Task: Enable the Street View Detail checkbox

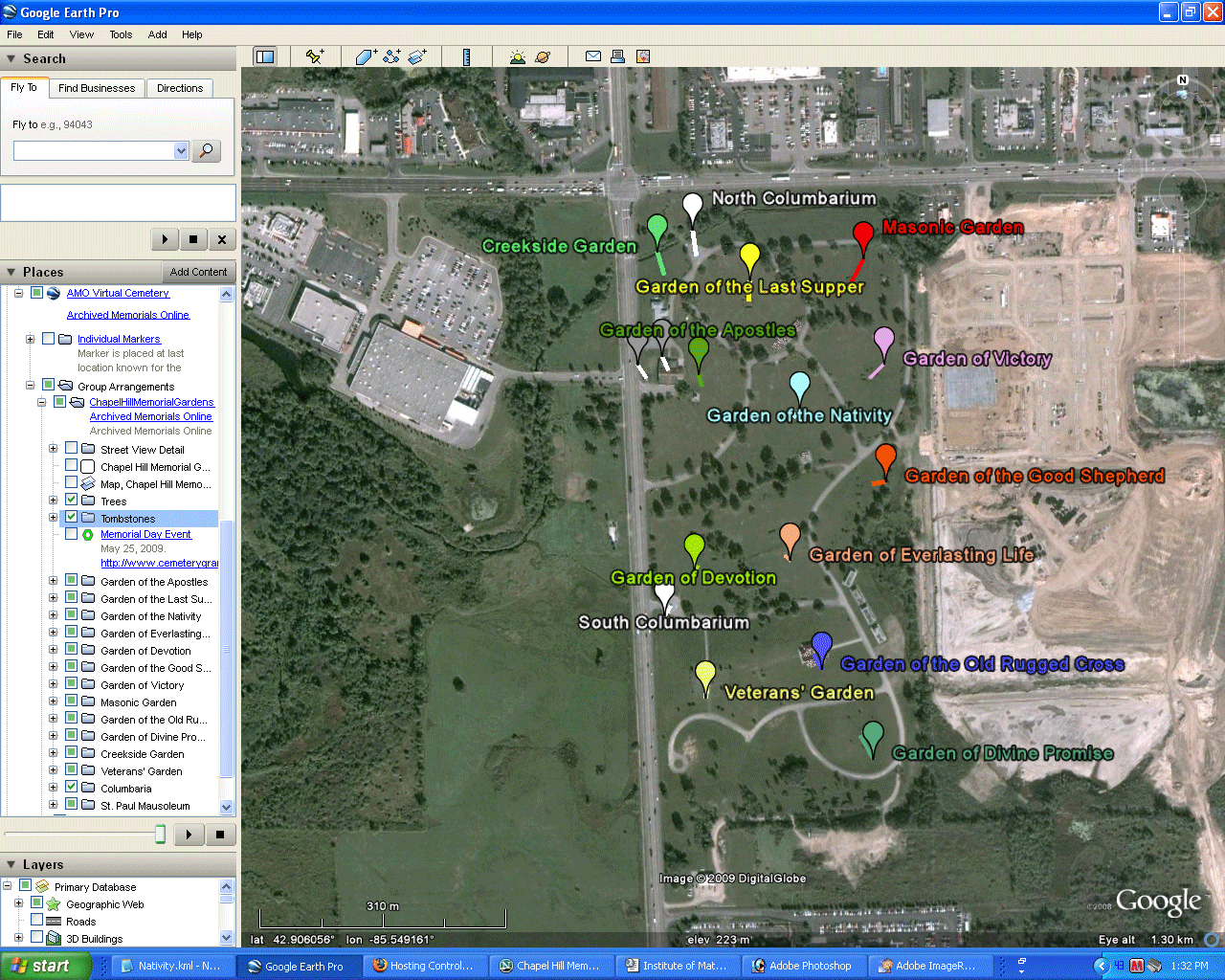Action: (x=72, y=449)
